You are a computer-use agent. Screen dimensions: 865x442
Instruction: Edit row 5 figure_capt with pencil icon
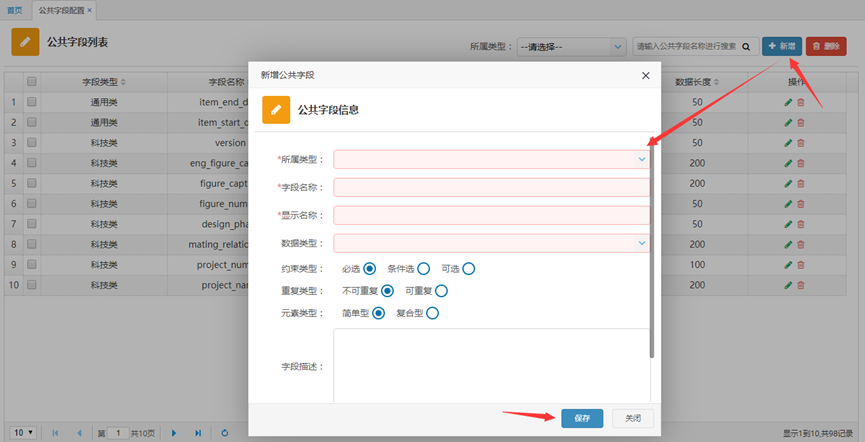(788, 184)
